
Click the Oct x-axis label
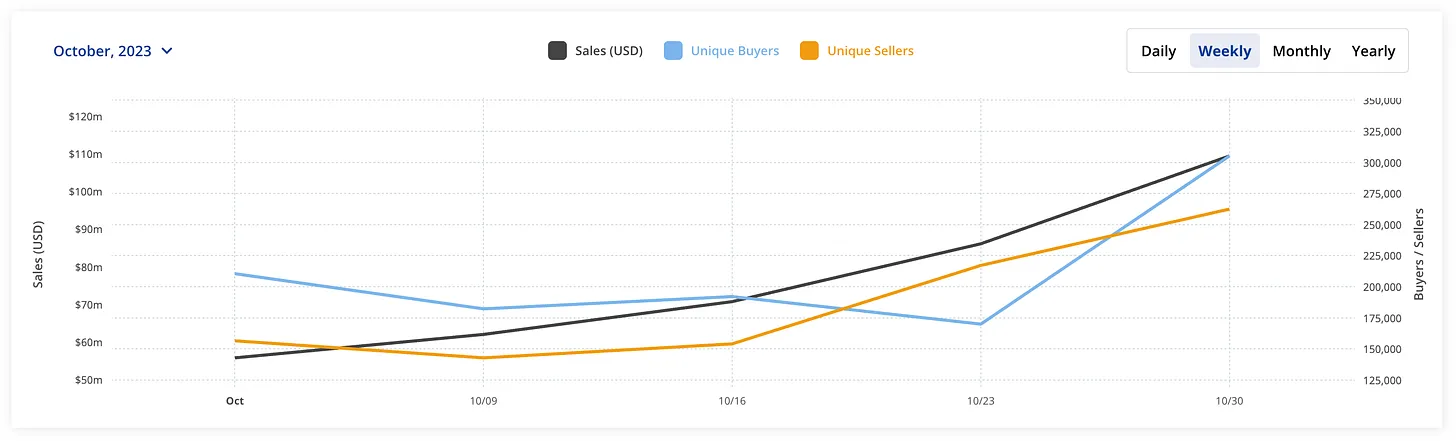[x=235, y=400]
